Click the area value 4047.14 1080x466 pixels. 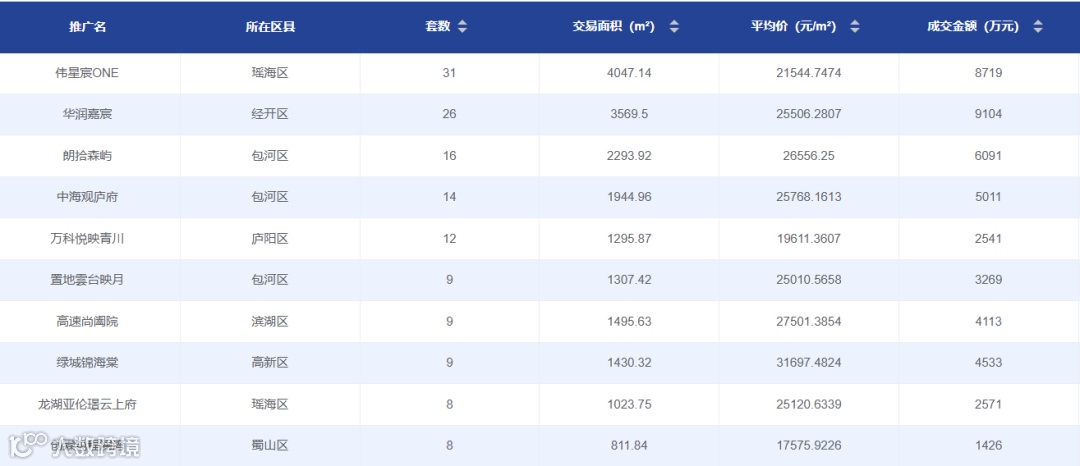click(x=629, y=73)
